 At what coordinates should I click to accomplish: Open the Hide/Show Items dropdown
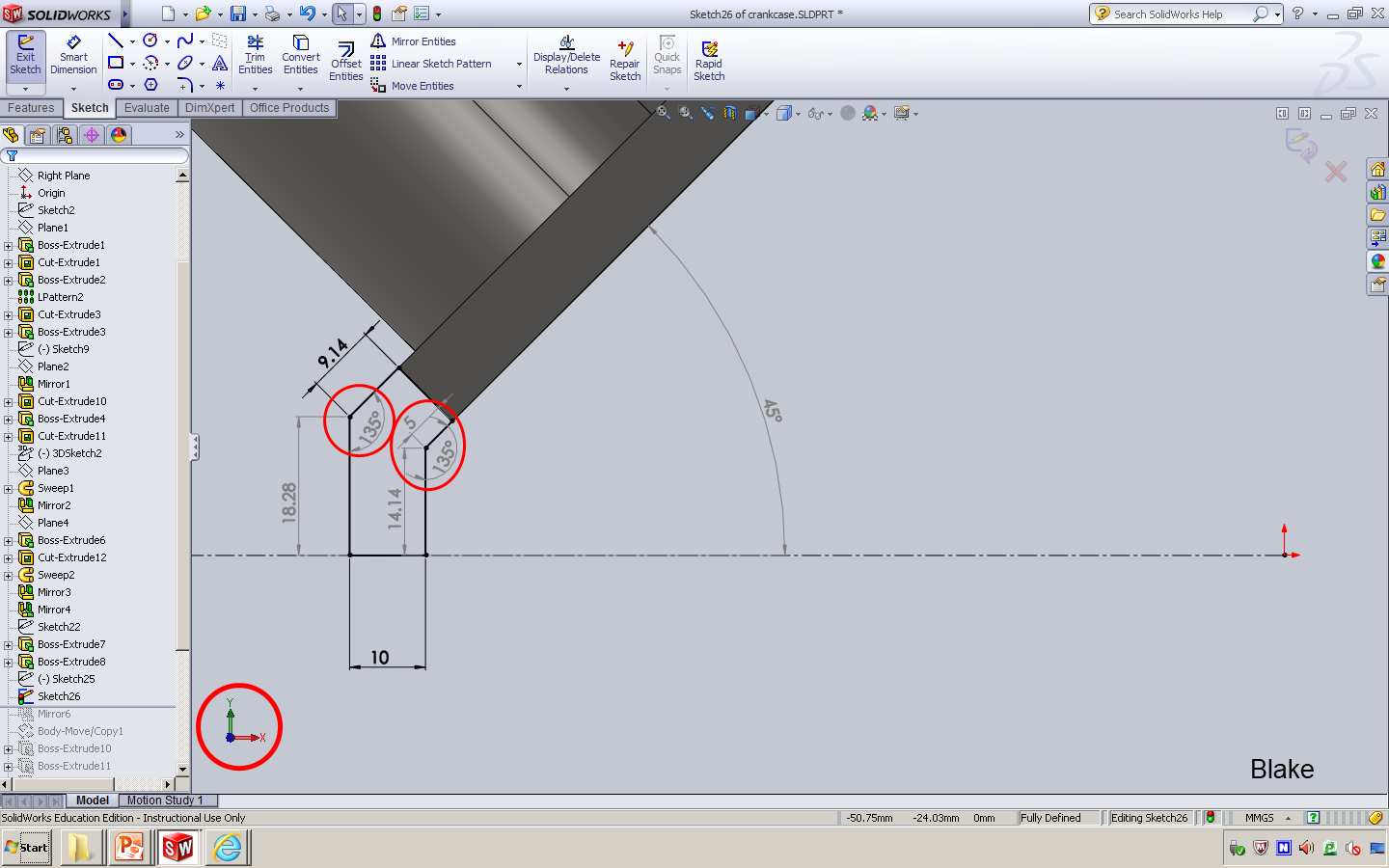[x=830, y=114]
